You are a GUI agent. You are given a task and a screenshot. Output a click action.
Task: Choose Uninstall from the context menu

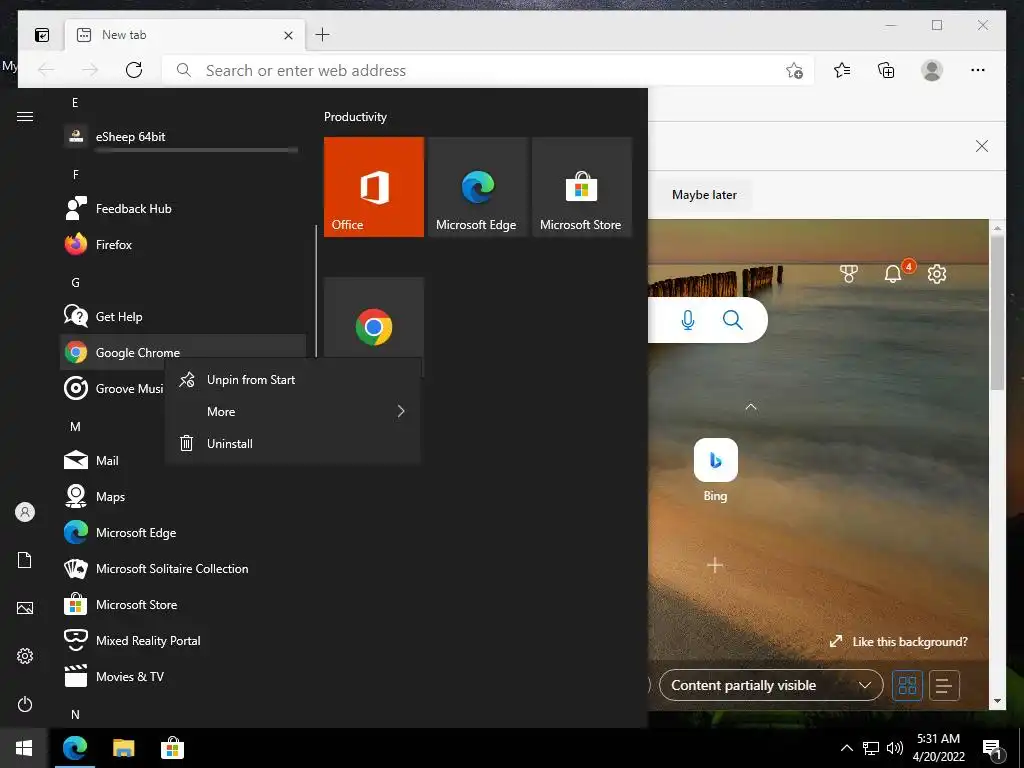coord(293,443)
